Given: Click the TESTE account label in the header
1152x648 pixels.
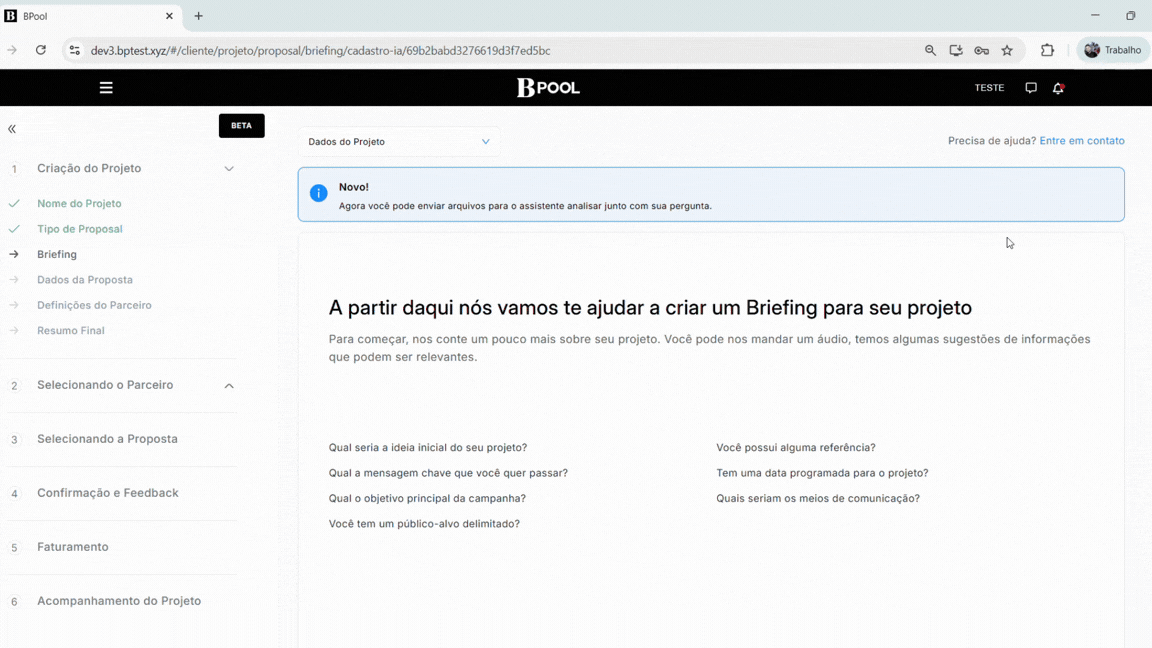Looking at the screenshot, I should click(x=989, y=87).
